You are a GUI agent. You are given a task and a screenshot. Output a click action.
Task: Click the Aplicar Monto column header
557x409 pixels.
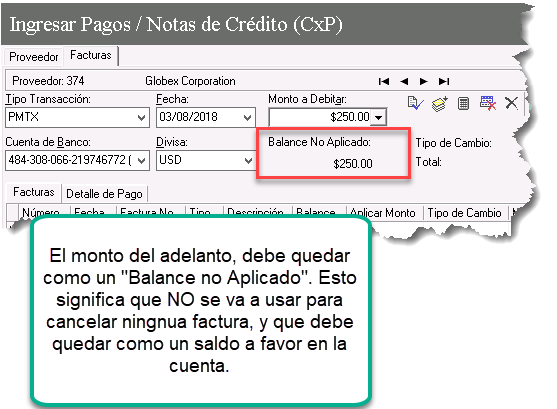(x=383, y=213)
